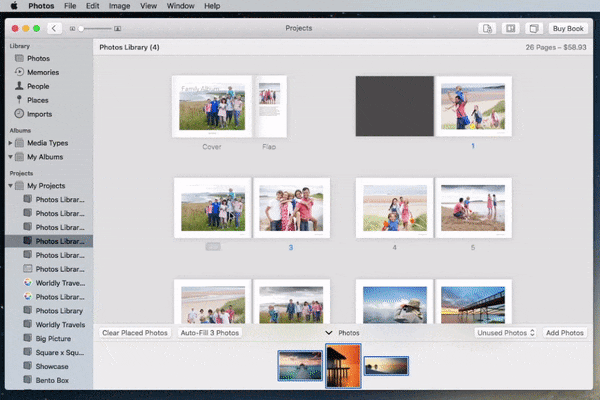Select the dark blank inside cover page
The image size is (600, 400).
coord(395,106)
